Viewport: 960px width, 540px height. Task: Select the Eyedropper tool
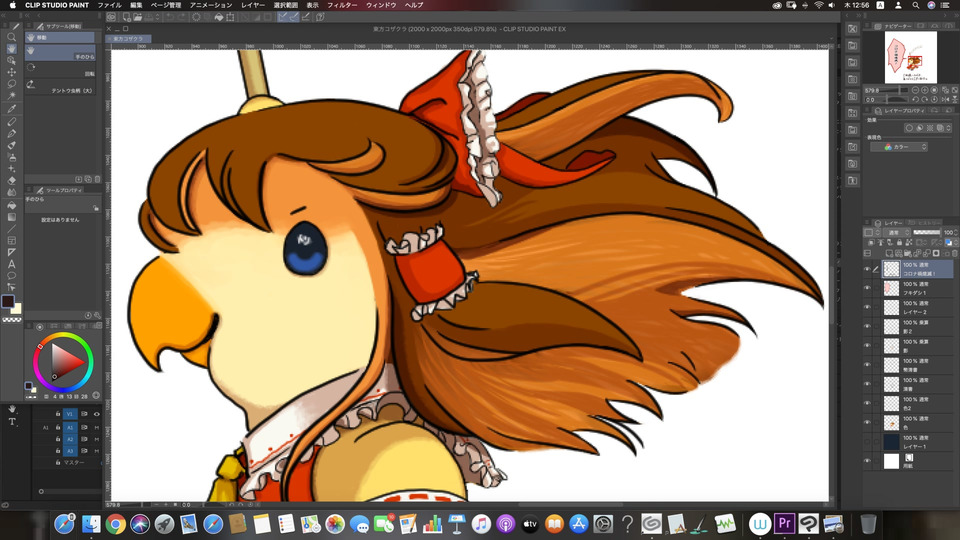12,108
